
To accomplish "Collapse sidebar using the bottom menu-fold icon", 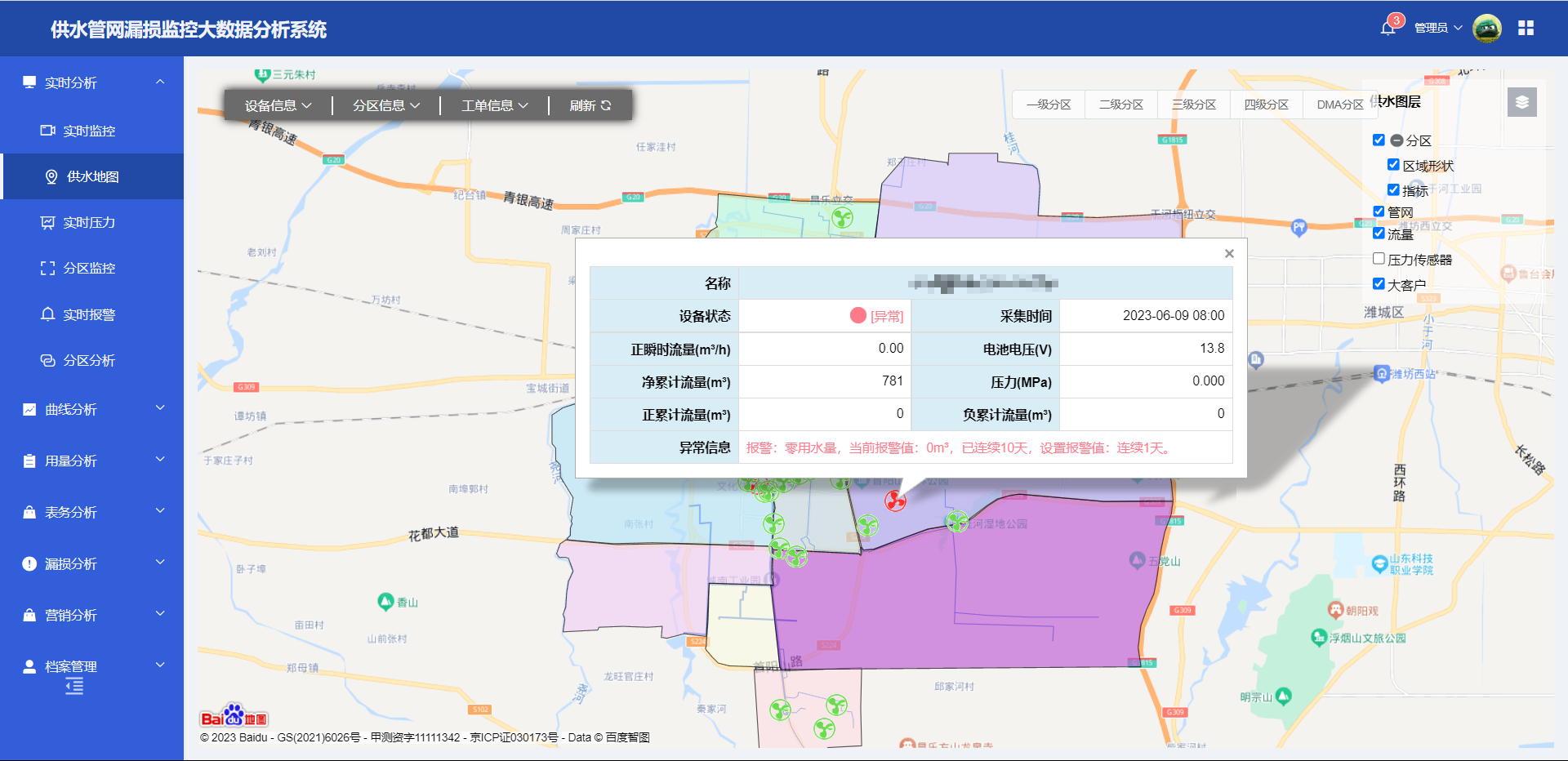I will [x=74, y=688].
